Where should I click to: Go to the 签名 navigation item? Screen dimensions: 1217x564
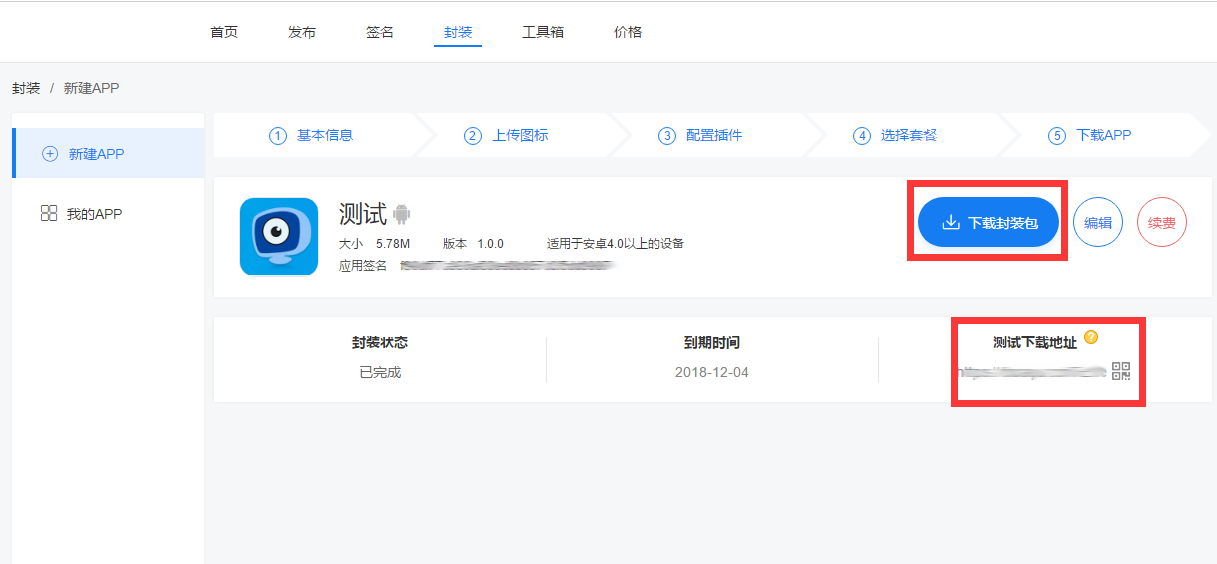380,32
